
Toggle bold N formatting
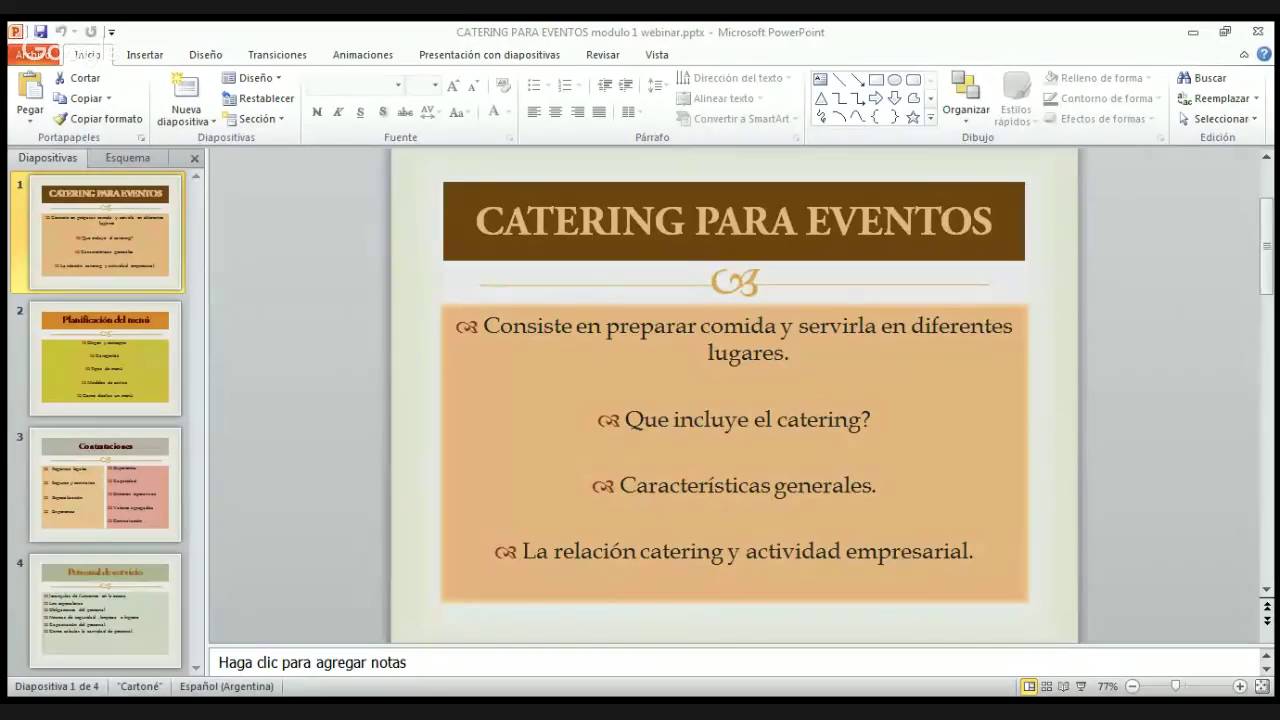317,112
